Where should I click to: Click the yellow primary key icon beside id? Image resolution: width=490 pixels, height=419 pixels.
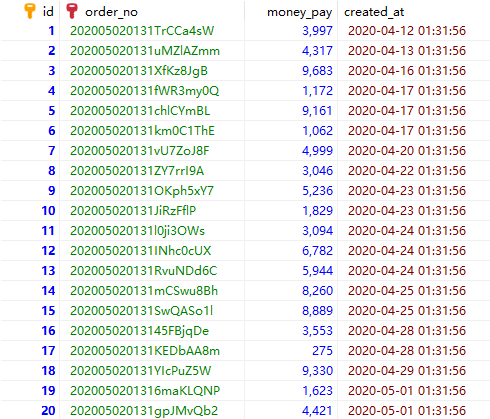pyautogui.click(x=30, y=11)
